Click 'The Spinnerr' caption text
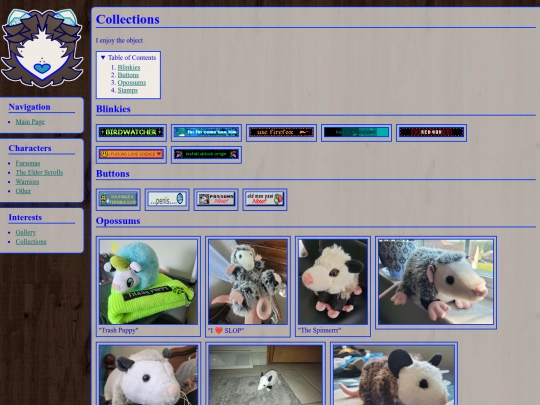 [x=319, y=330]
